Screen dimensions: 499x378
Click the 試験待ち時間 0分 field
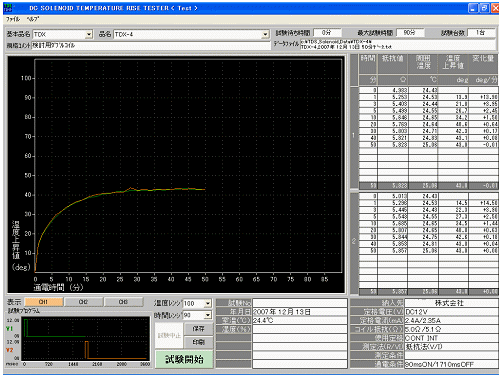tap(327, 33)
